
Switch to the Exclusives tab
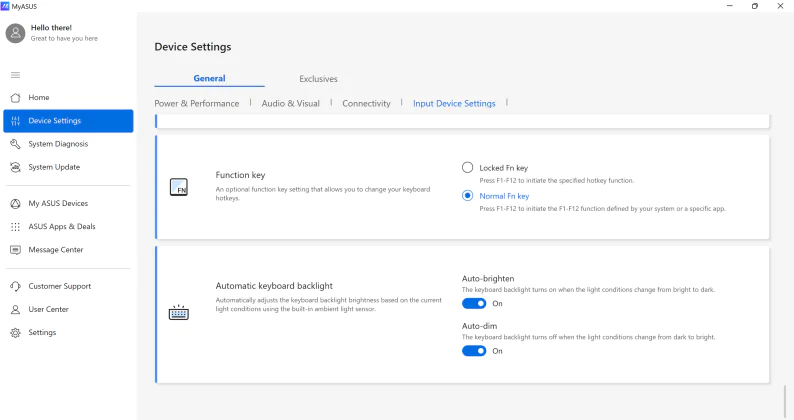(x=318, y=79)
